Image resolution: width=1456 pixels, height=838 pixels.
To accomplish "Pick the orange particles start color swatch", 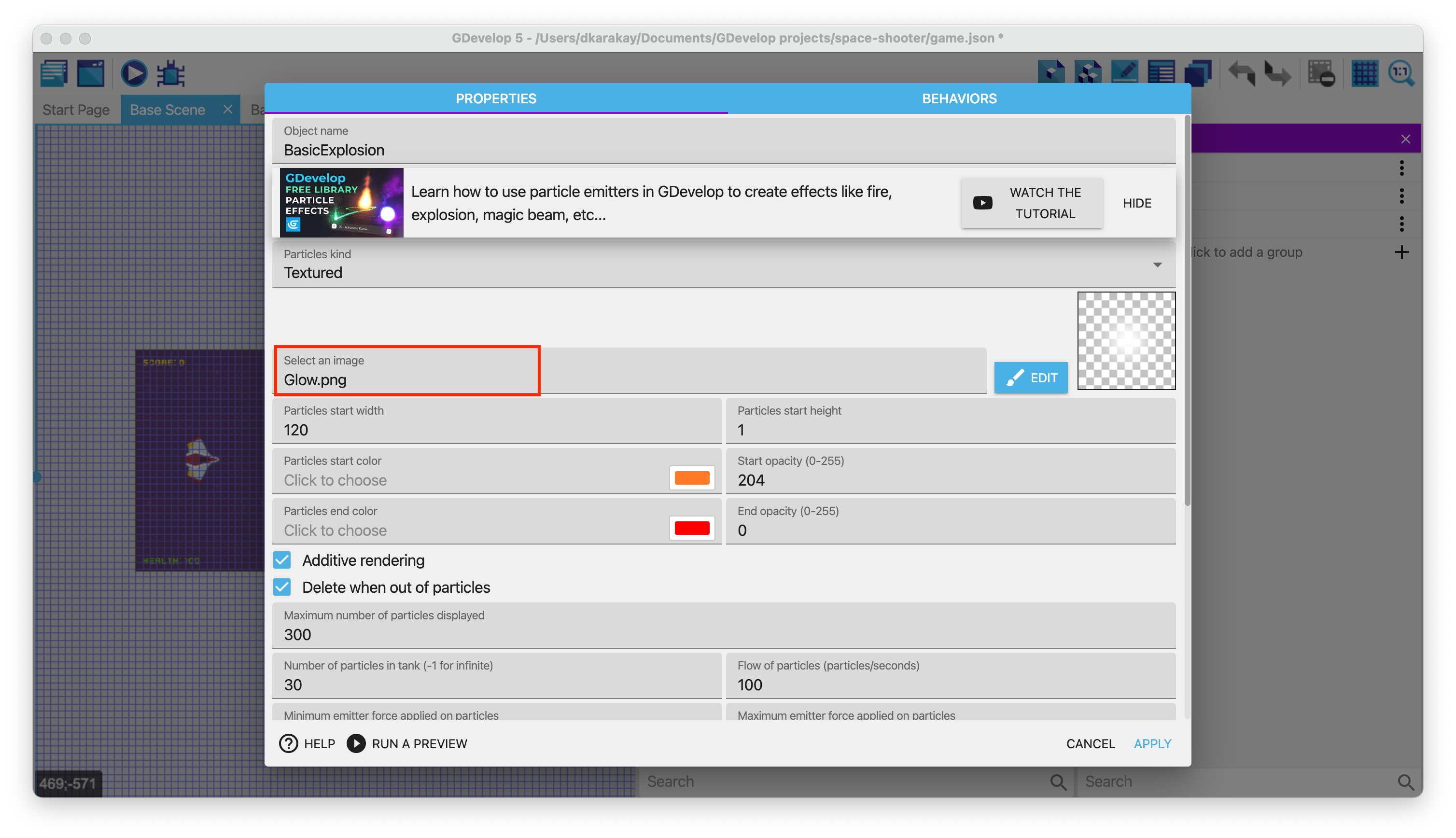I will pos(692,478).
